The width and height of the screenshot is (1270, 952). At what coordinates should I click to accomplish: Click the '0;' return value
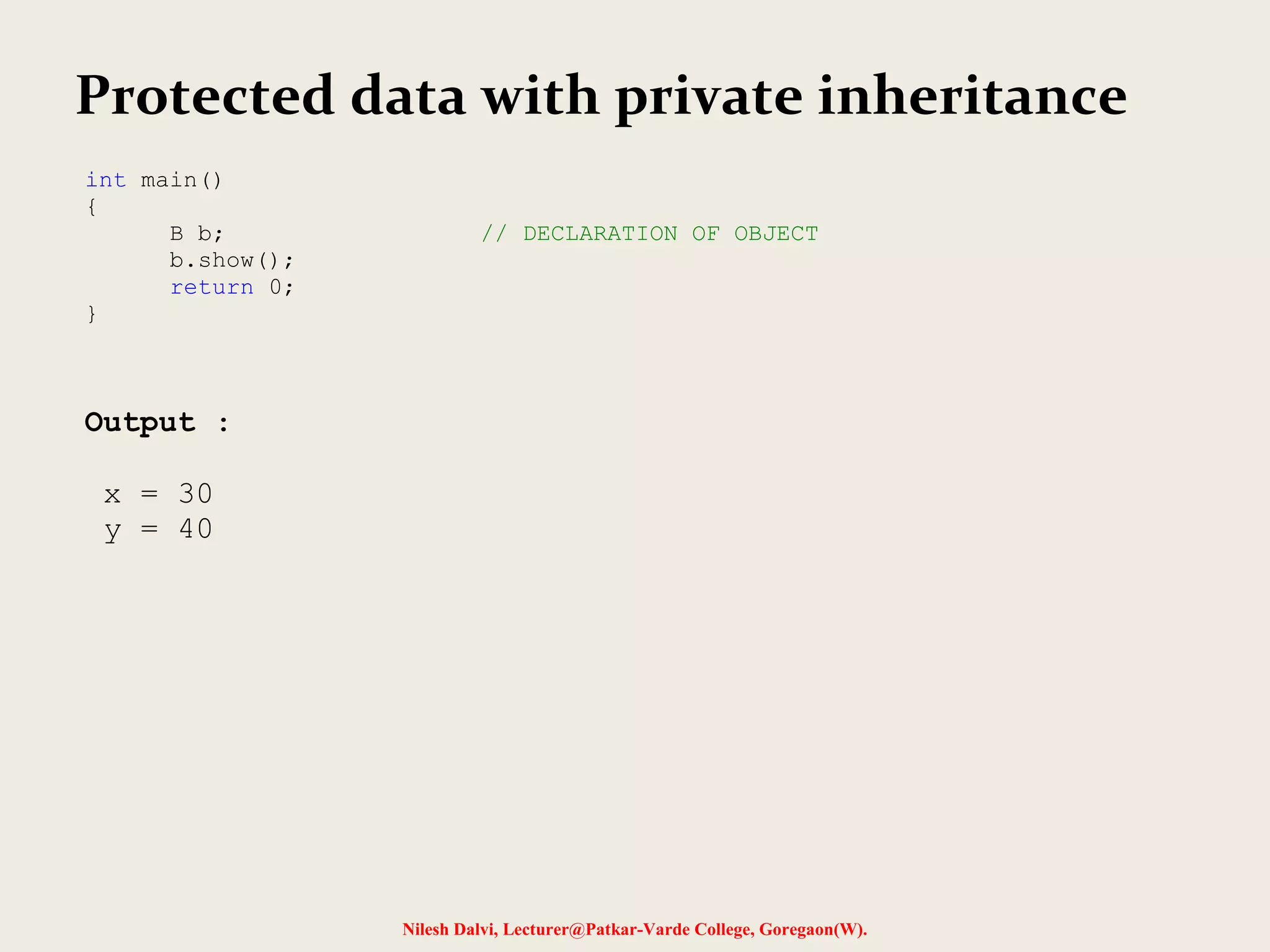point(281,287)
